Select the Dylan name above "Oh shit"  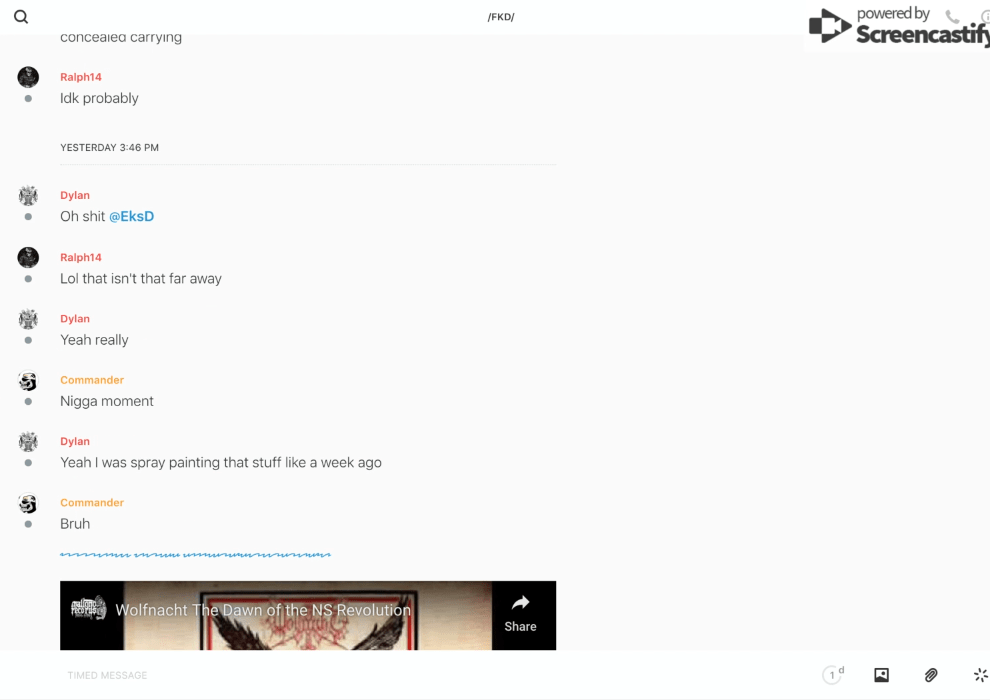[75, 195]
